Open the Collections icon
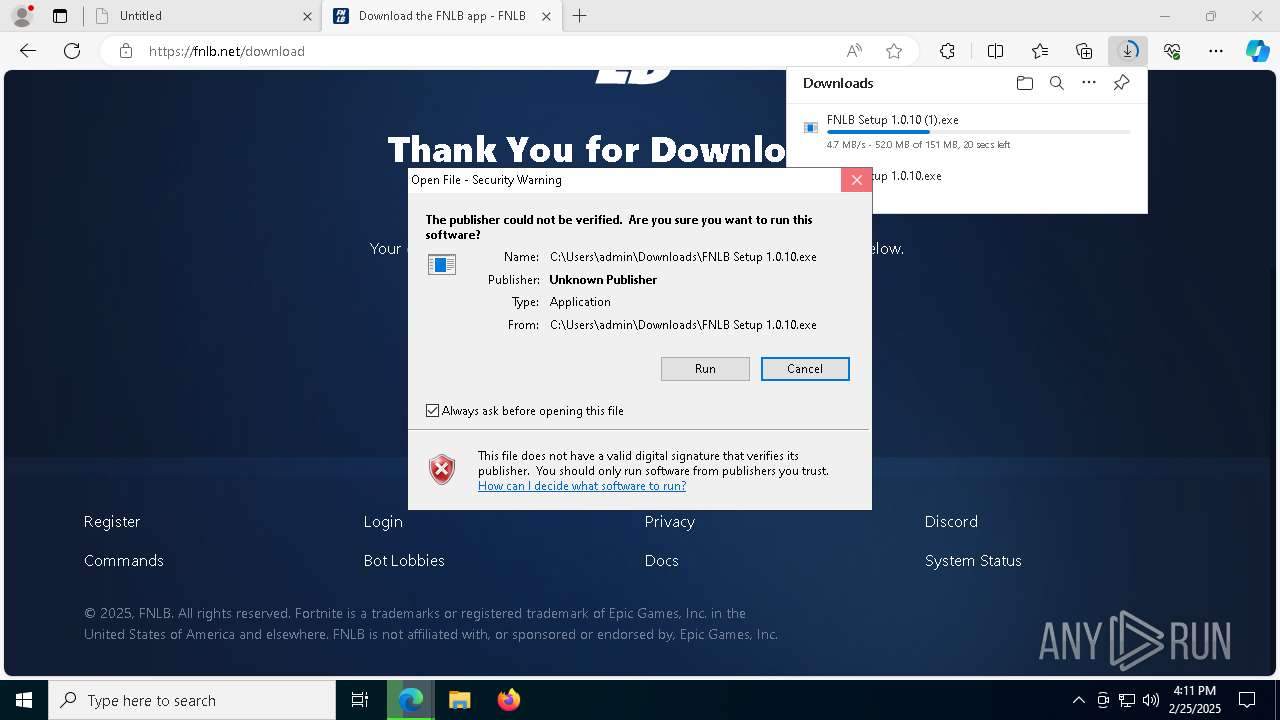1280x720 pixels. tap(1084, 51)
